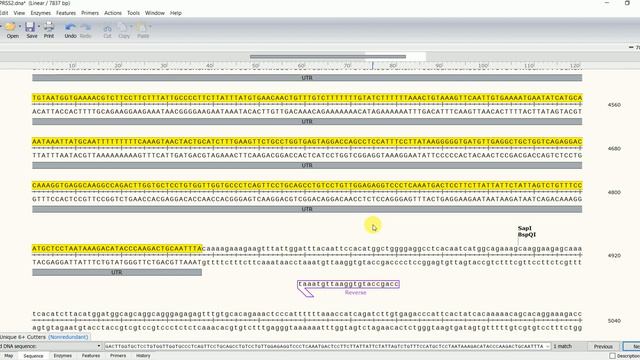Click the cursor position marker on ruler

[x=372, y=65]
